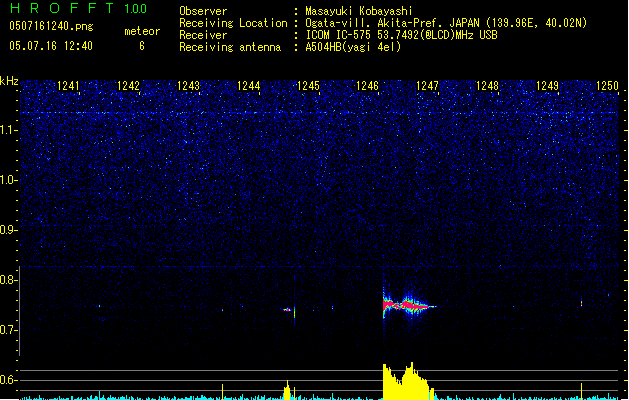Click the 0.8 kHz frequency label
Viewport: 629px width, 400px height.
point(9,280)
